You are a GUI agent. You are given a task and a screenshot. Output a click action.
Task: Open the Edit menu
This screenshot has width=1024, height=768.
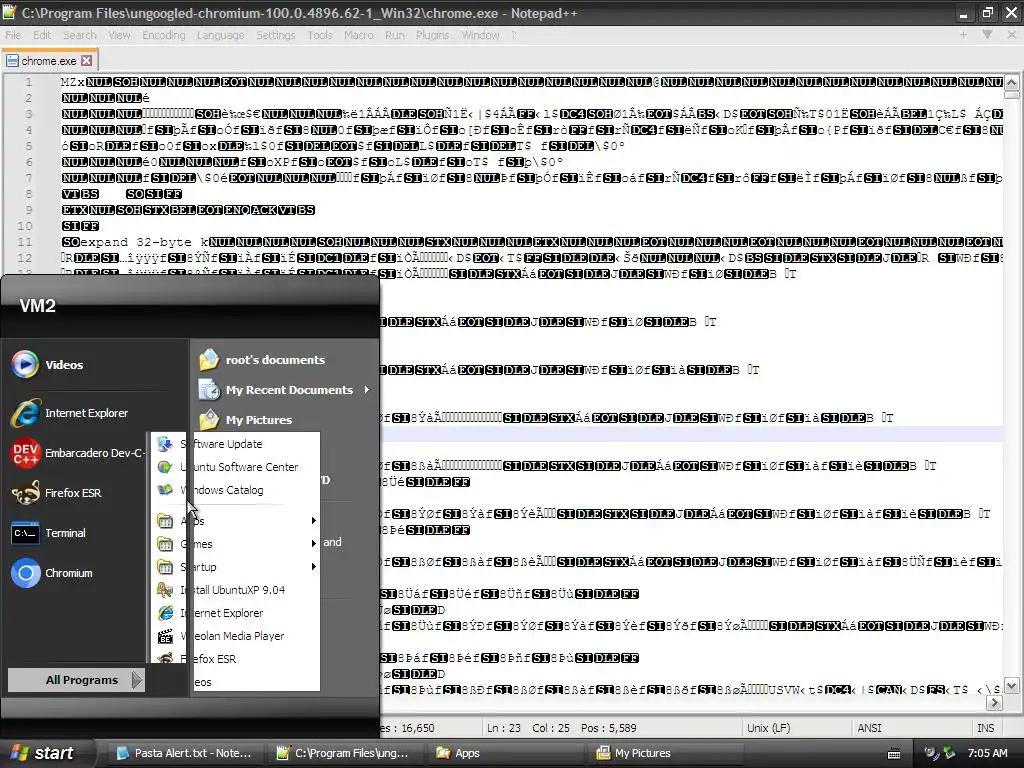tap(42, 35)
